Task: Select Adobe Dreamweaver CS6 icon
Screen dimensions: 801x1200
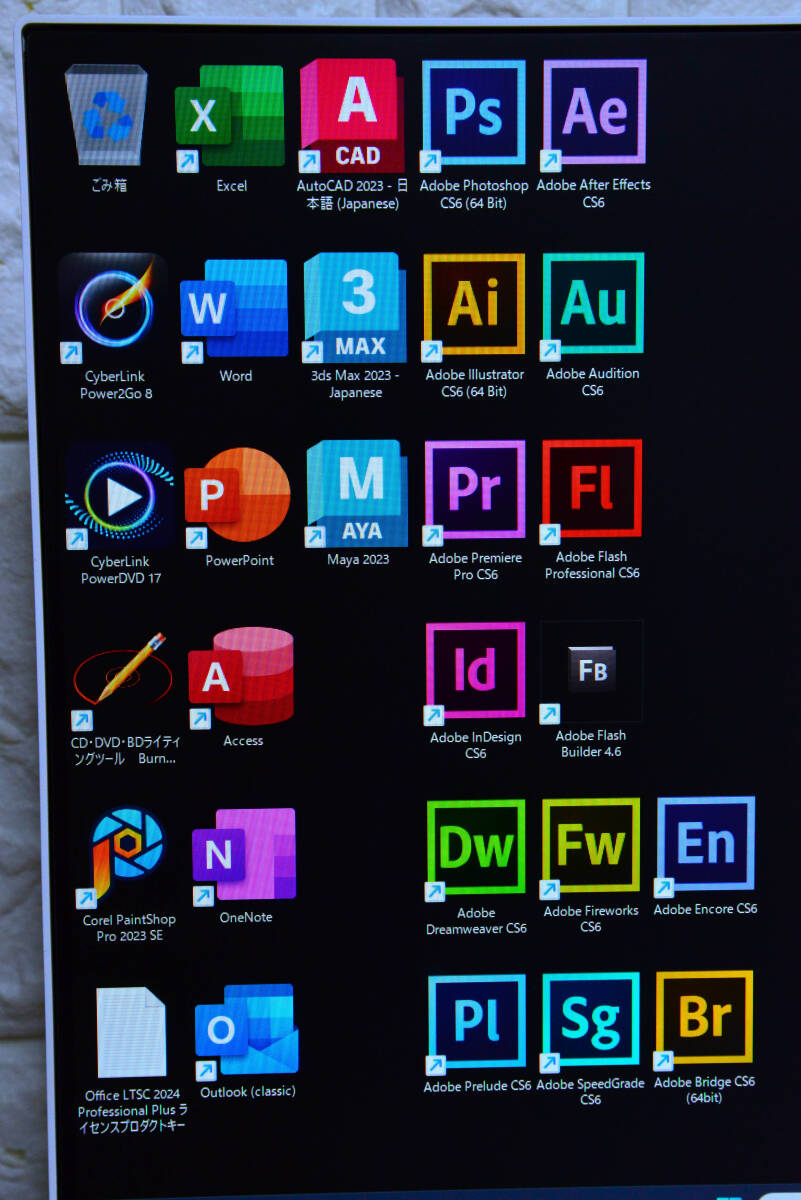Action: point(475,850)
